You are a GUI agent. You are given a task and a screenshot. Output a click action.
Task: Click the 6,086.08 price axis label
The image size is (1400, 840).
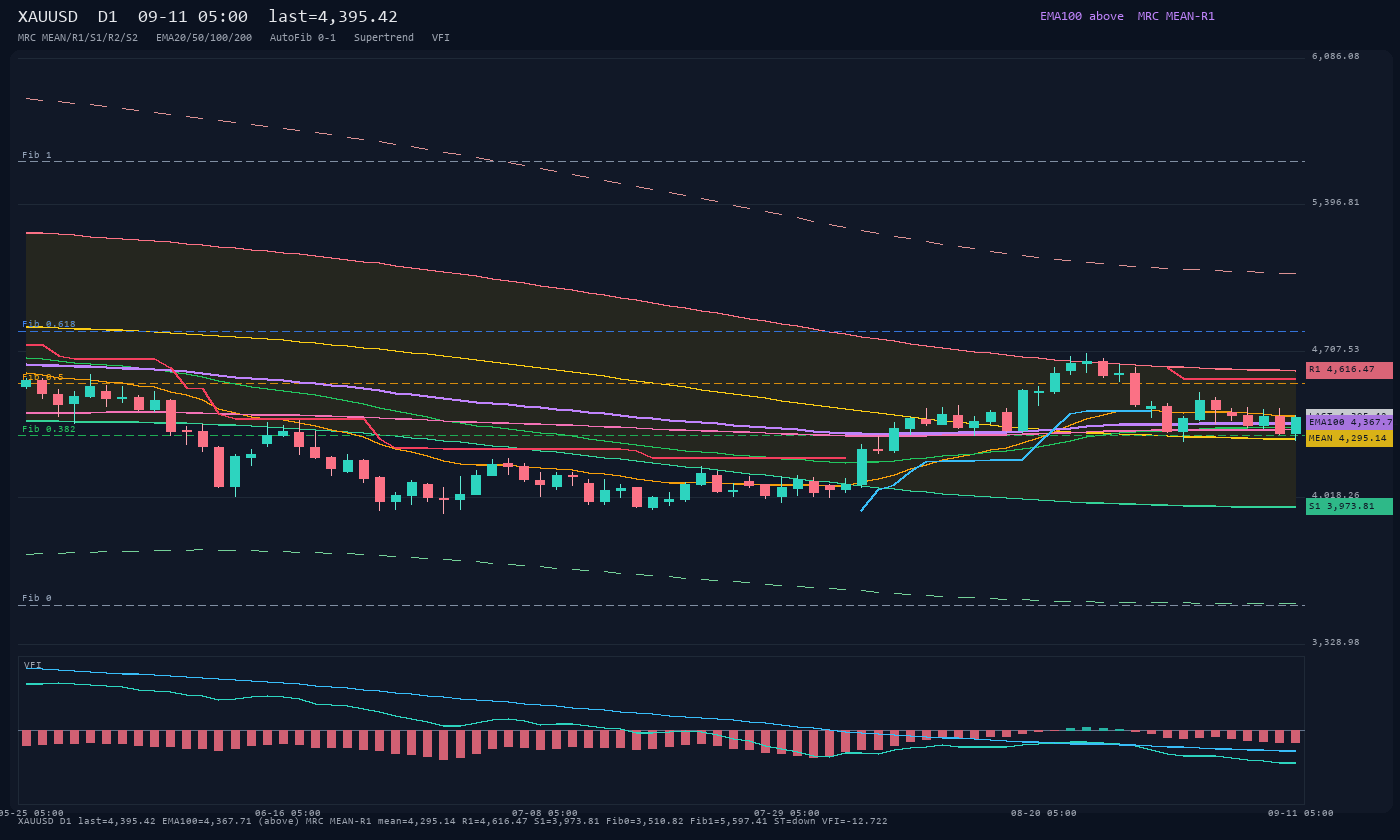1336,57
